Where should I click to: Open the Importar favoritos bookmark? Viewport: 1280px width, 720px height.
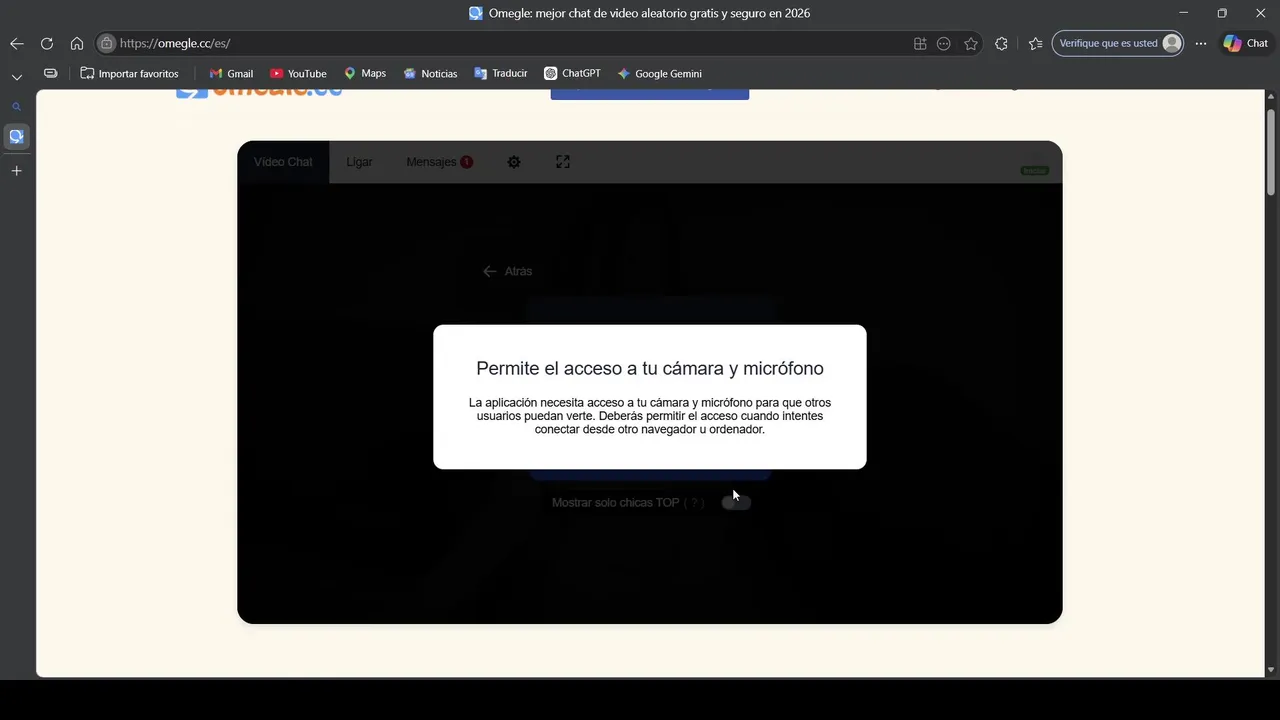pyautogui.click(x=129, y=73)
